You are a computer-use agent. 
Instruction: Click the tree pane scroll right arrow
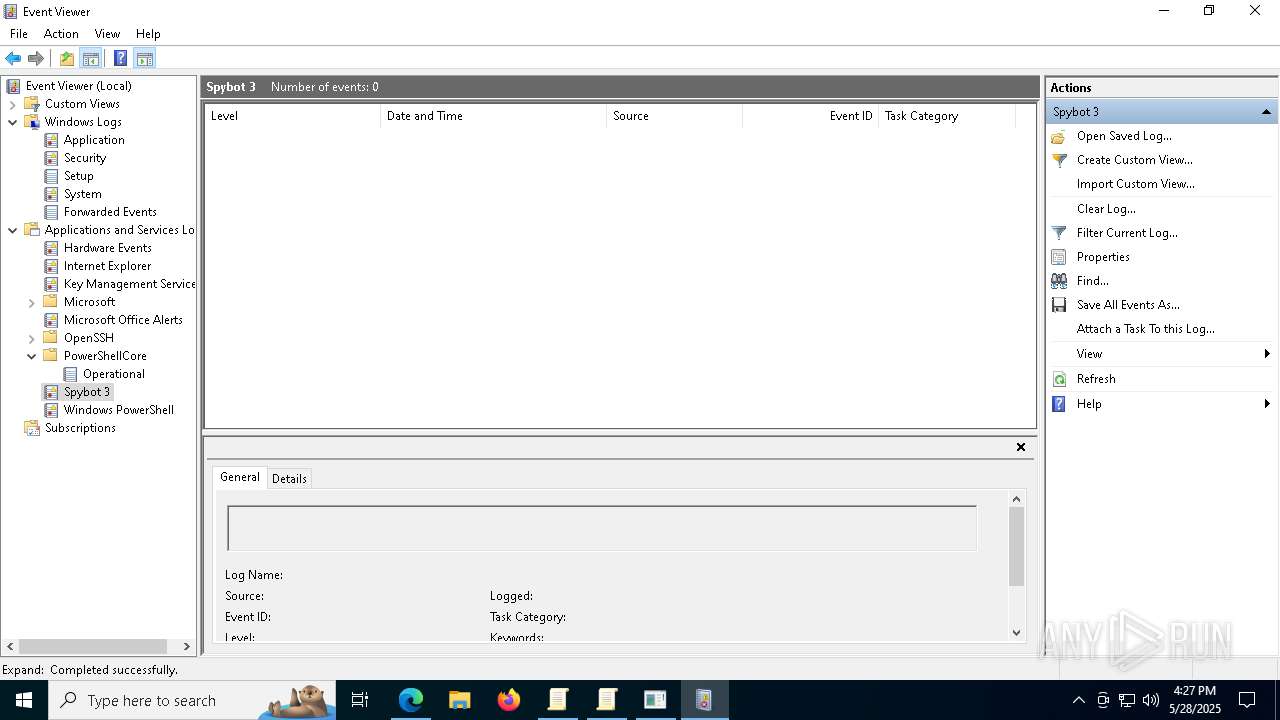pos(186,647)
